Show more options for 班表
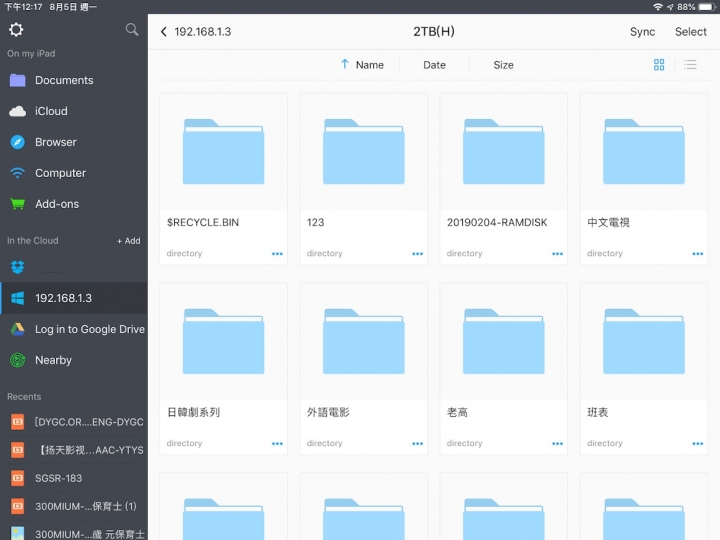This screenshot has width=720, height=540. [698, 444]
